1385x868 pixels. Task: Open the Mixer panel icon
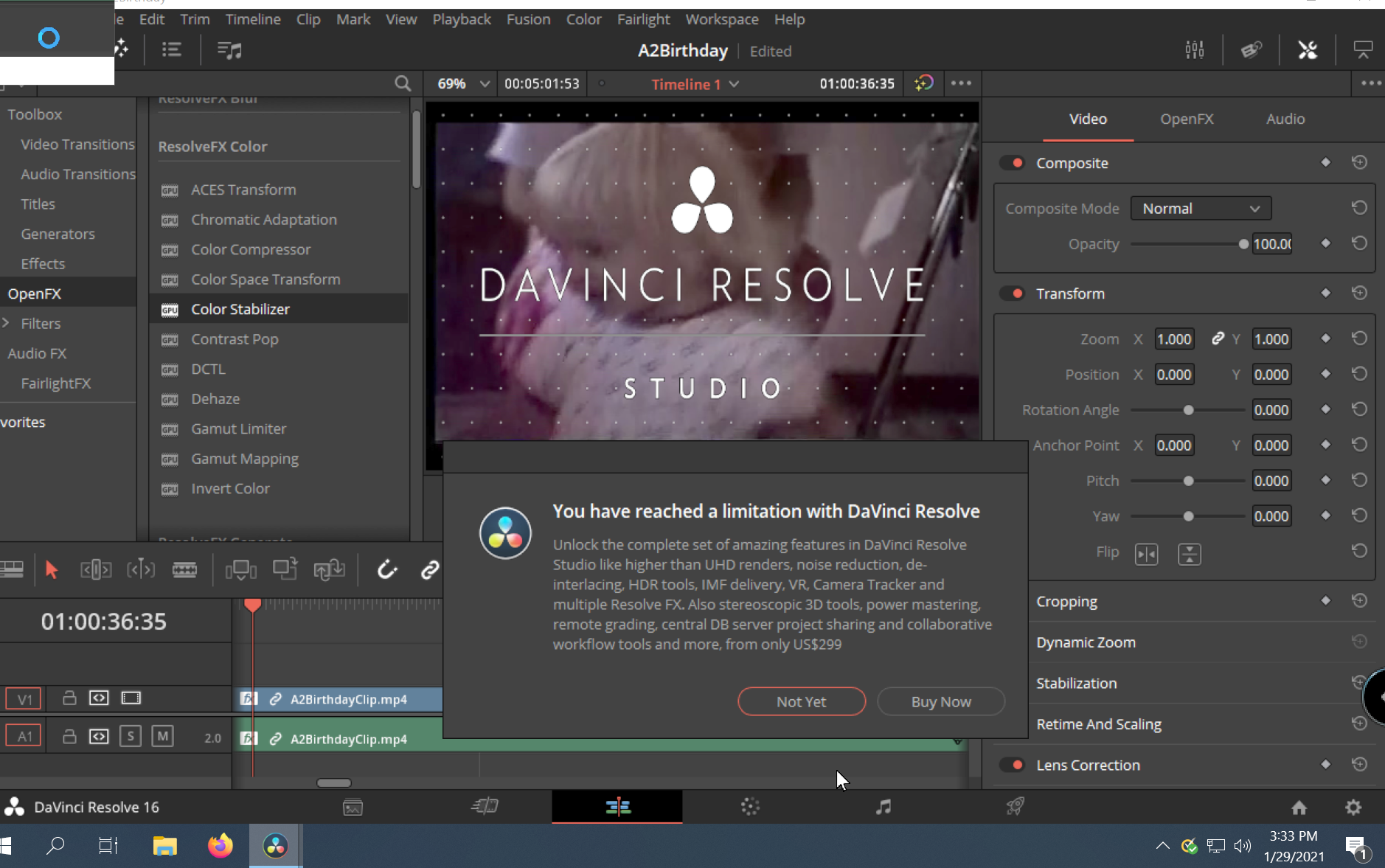click(1194, 50)
